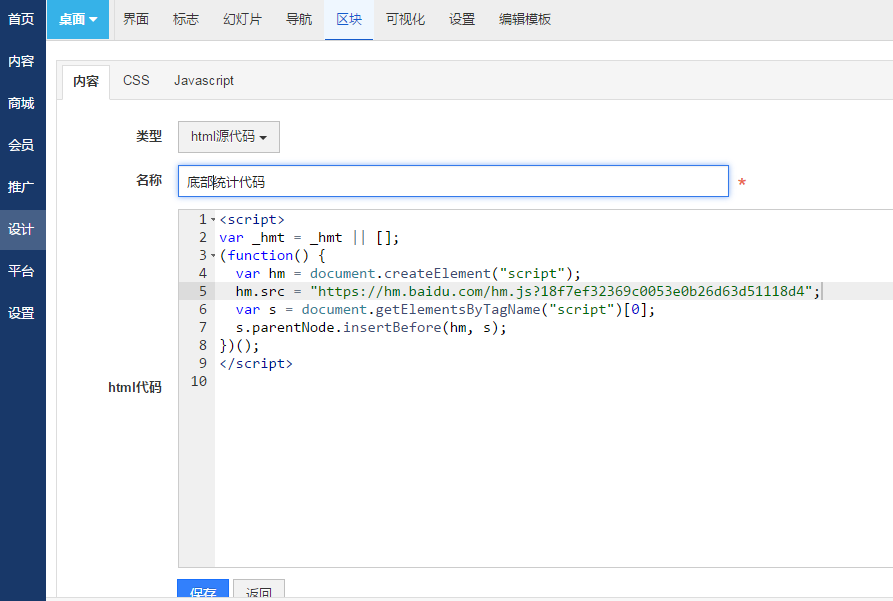Switch to the 幻灯片 tab
893x601 pixels.
[243, 19]
